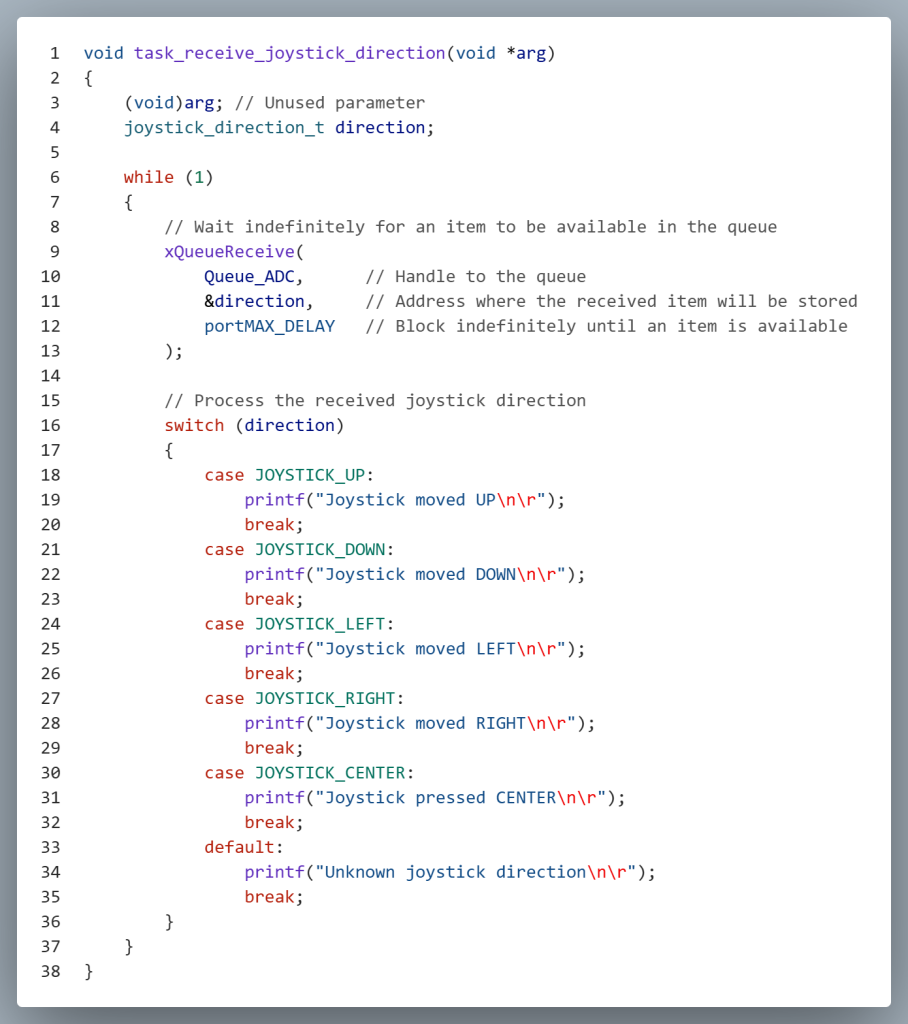The height and width of the screenshot is (1024, 908).
Task: Click the switch keyword
Action: pyautogui.click(x=194, y=425)
